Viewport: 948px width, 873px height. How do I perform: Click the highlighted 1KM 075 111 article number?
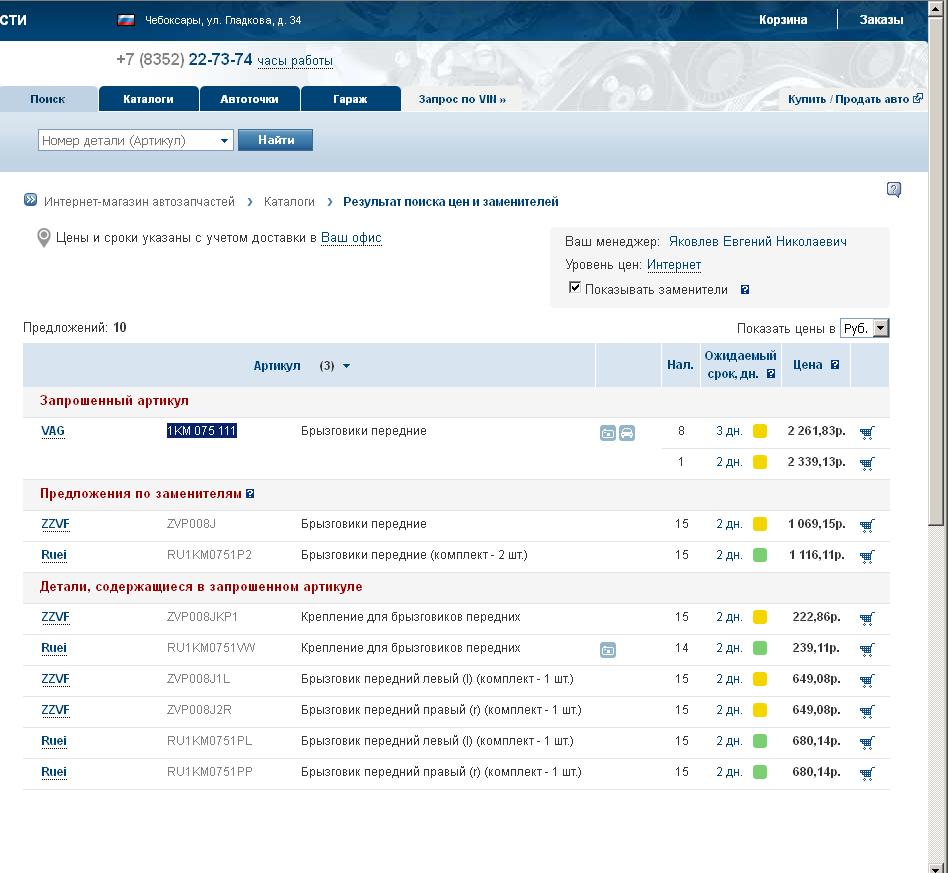pyautogui.click(x=201, y=431)
